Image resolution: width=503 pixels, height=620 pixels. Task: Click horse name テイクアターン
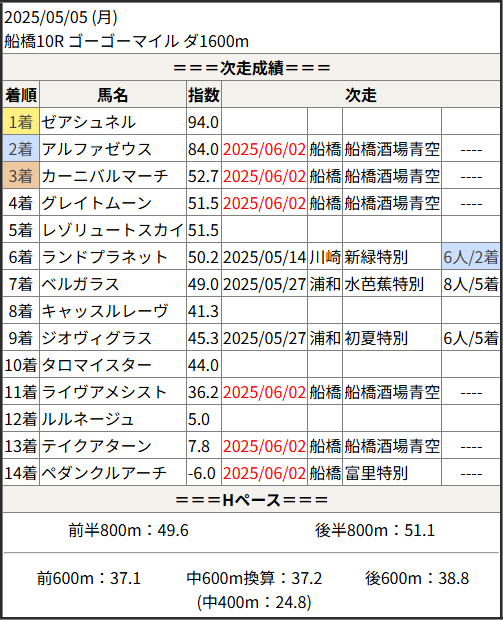coord(96,446)
